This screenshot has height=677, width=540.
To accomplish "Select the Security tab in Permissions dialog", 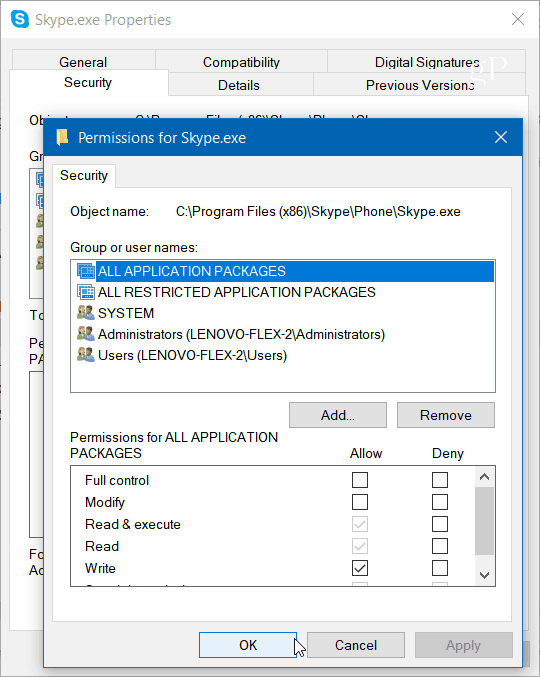I will (x=84, y=175).
